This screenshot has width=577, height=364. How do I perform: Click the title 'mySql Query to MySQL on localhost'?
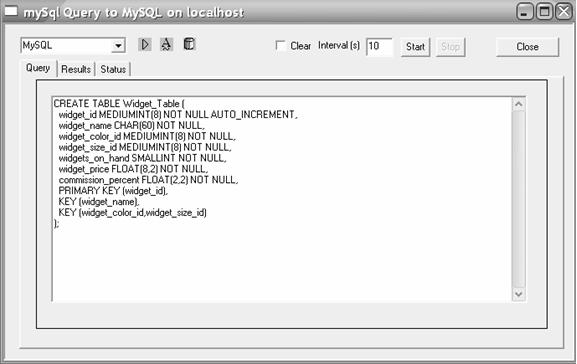tap(134, 13)
